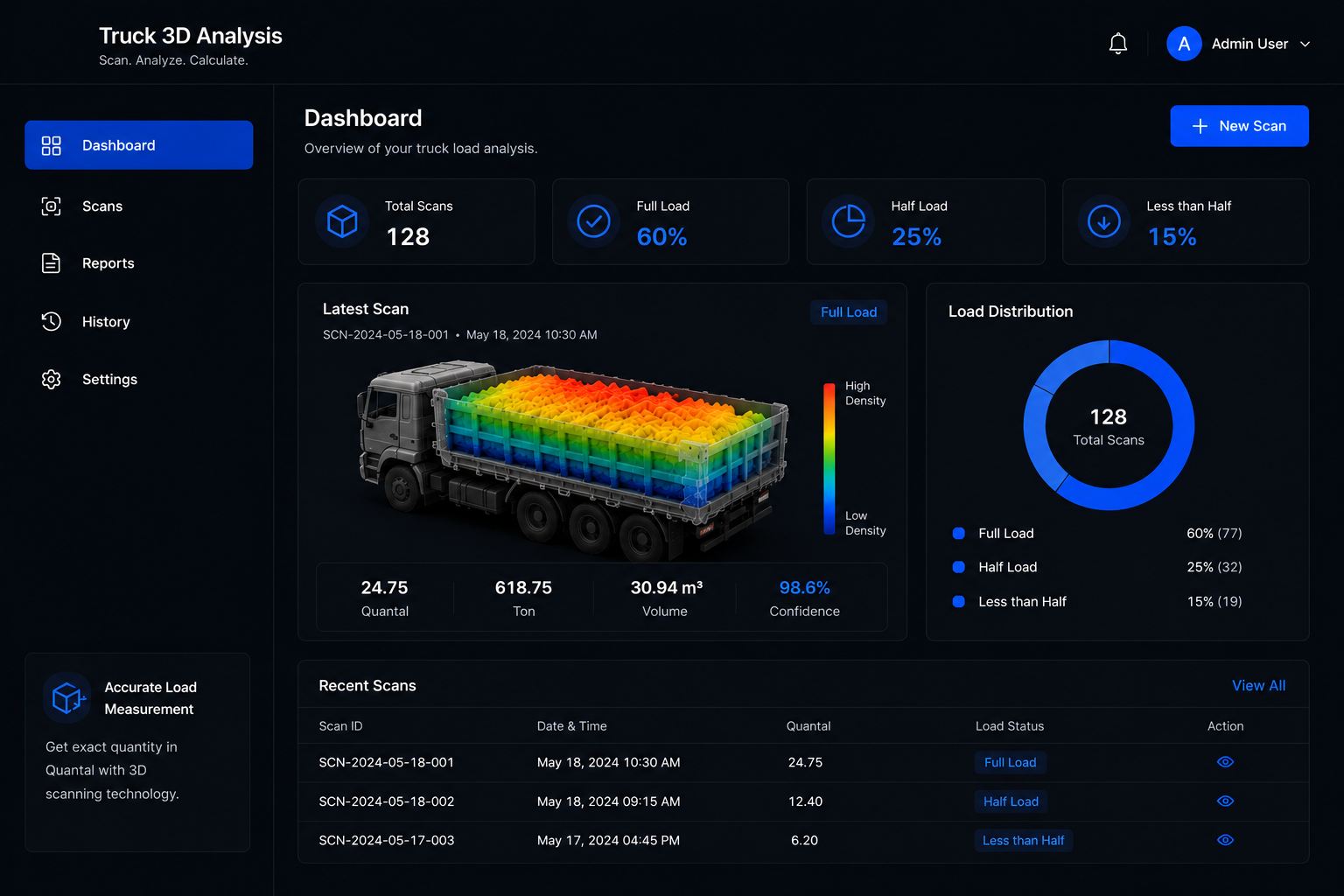Click the 60% (77) distribution value
Screen dimensions: 1344x896
pos(1214,533)
